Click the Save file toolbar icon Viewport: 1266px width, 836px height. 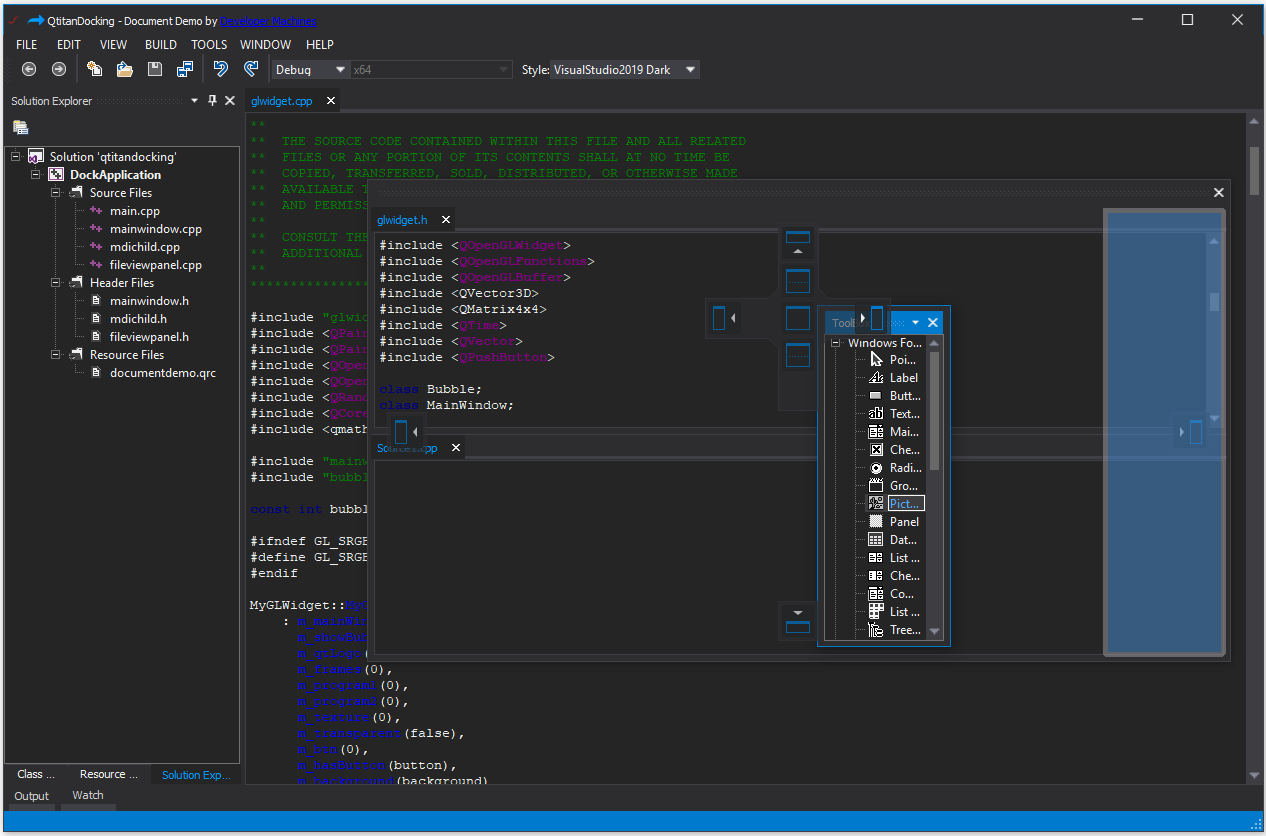point(153,69)
